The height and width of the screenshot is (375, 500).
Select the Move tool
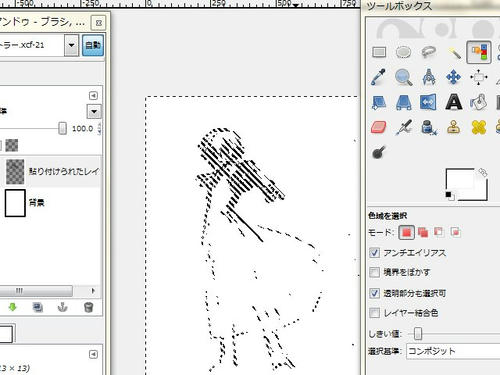click(x=454, y=77)
